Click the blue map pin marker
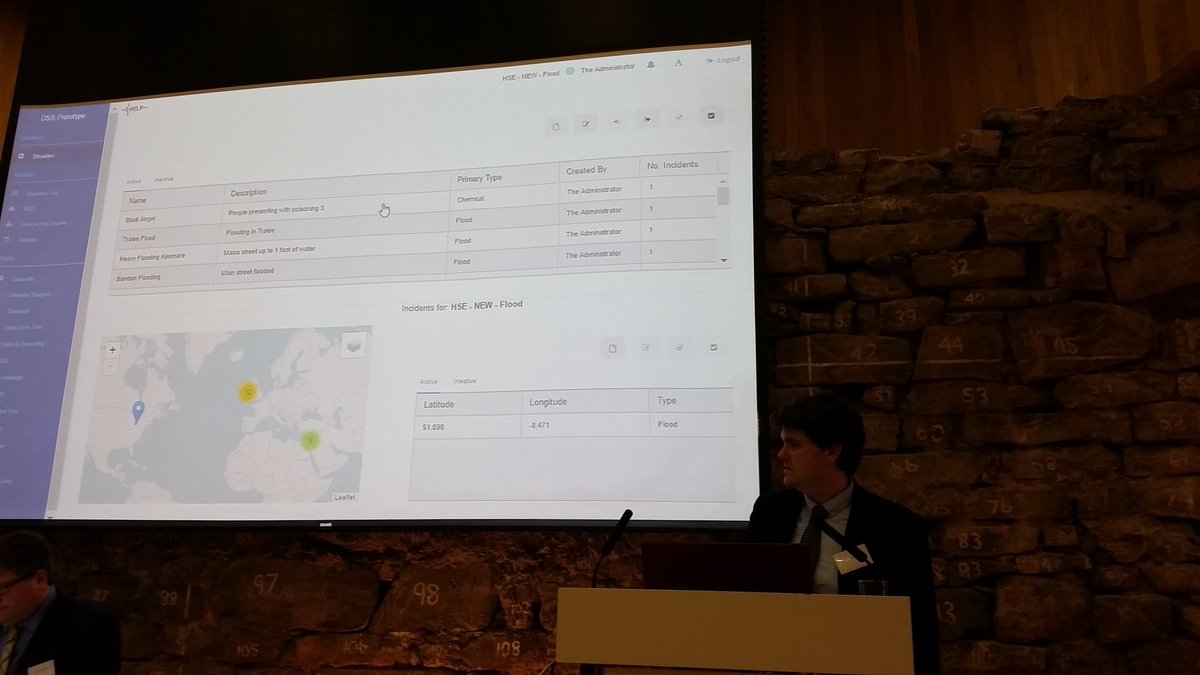Image resolution: width=1200 pixels, height=675 pixels. (x=138, y=411)
